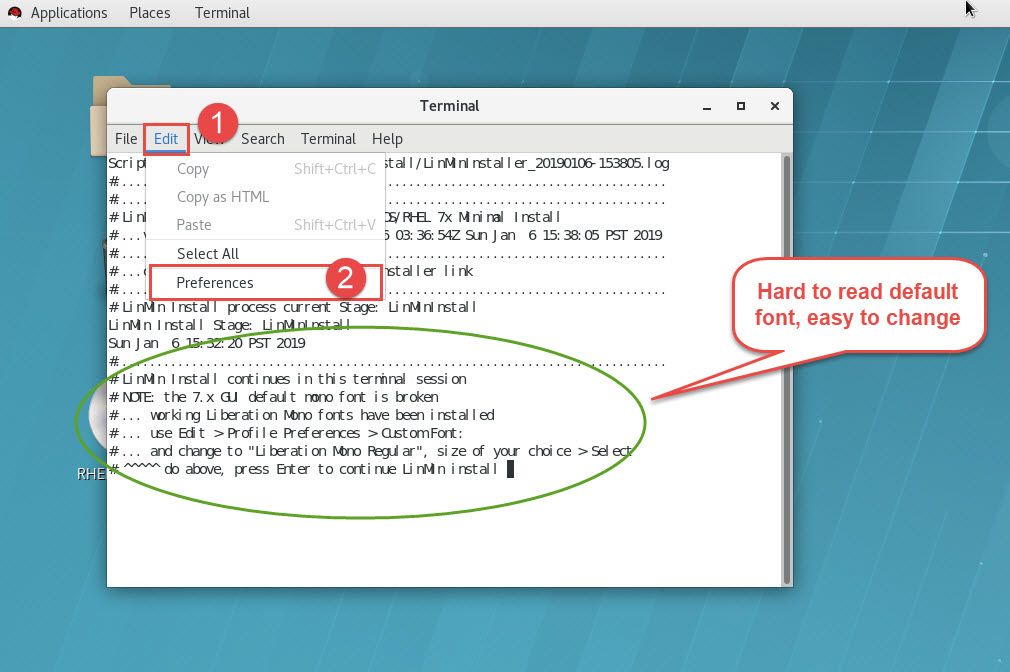Click Terminal app label in top panel
This screenshot has height=672, width=1010.
(222, 13)
